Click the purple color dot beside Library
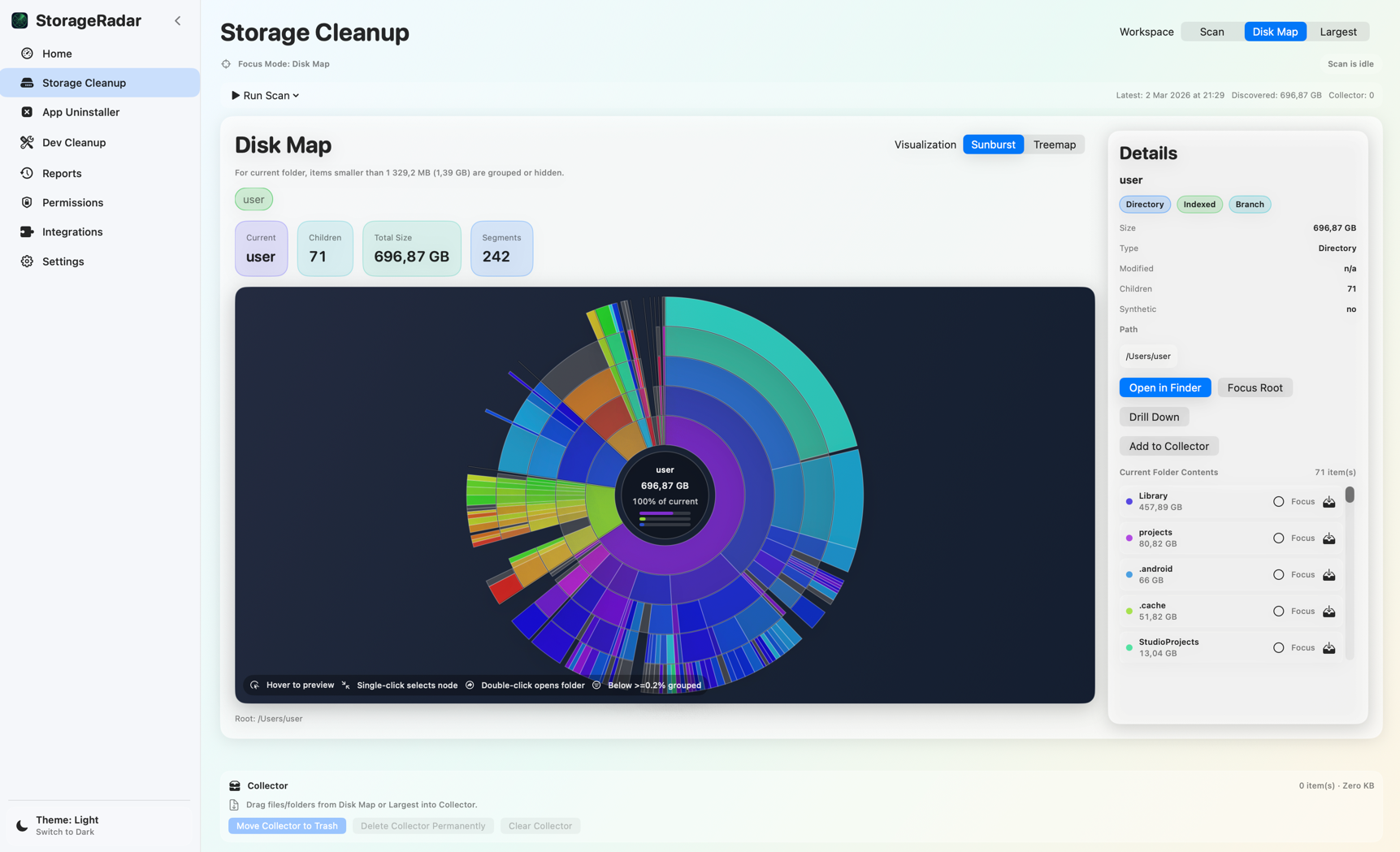 coord(1129,501)
